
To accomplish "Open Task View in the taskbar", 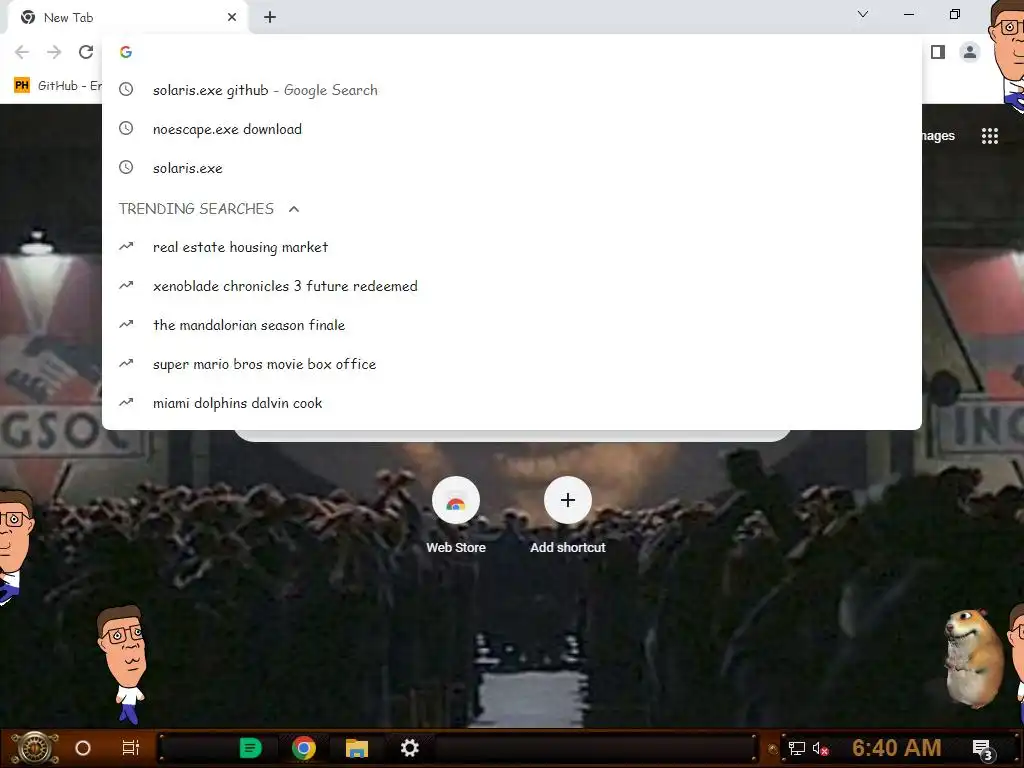I will (131, 748).
